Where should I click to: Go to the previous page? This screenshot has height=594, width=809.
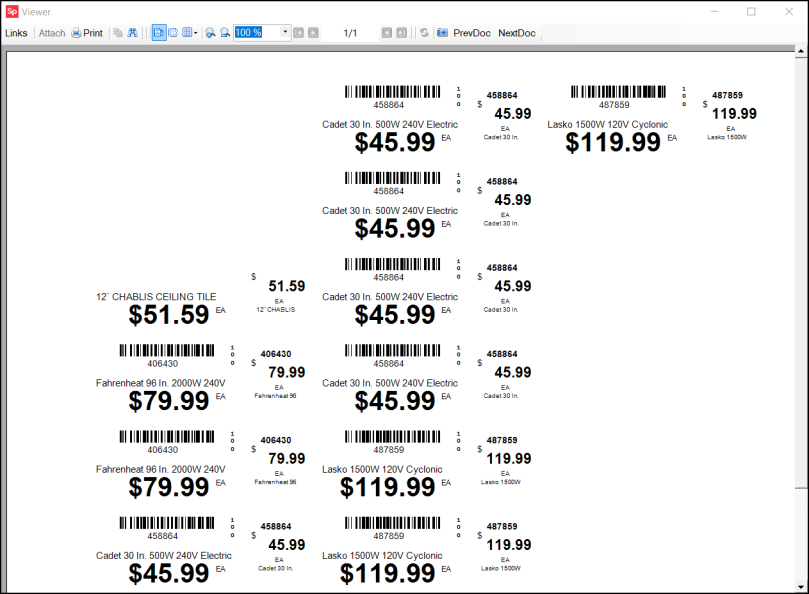click(313, 33)
